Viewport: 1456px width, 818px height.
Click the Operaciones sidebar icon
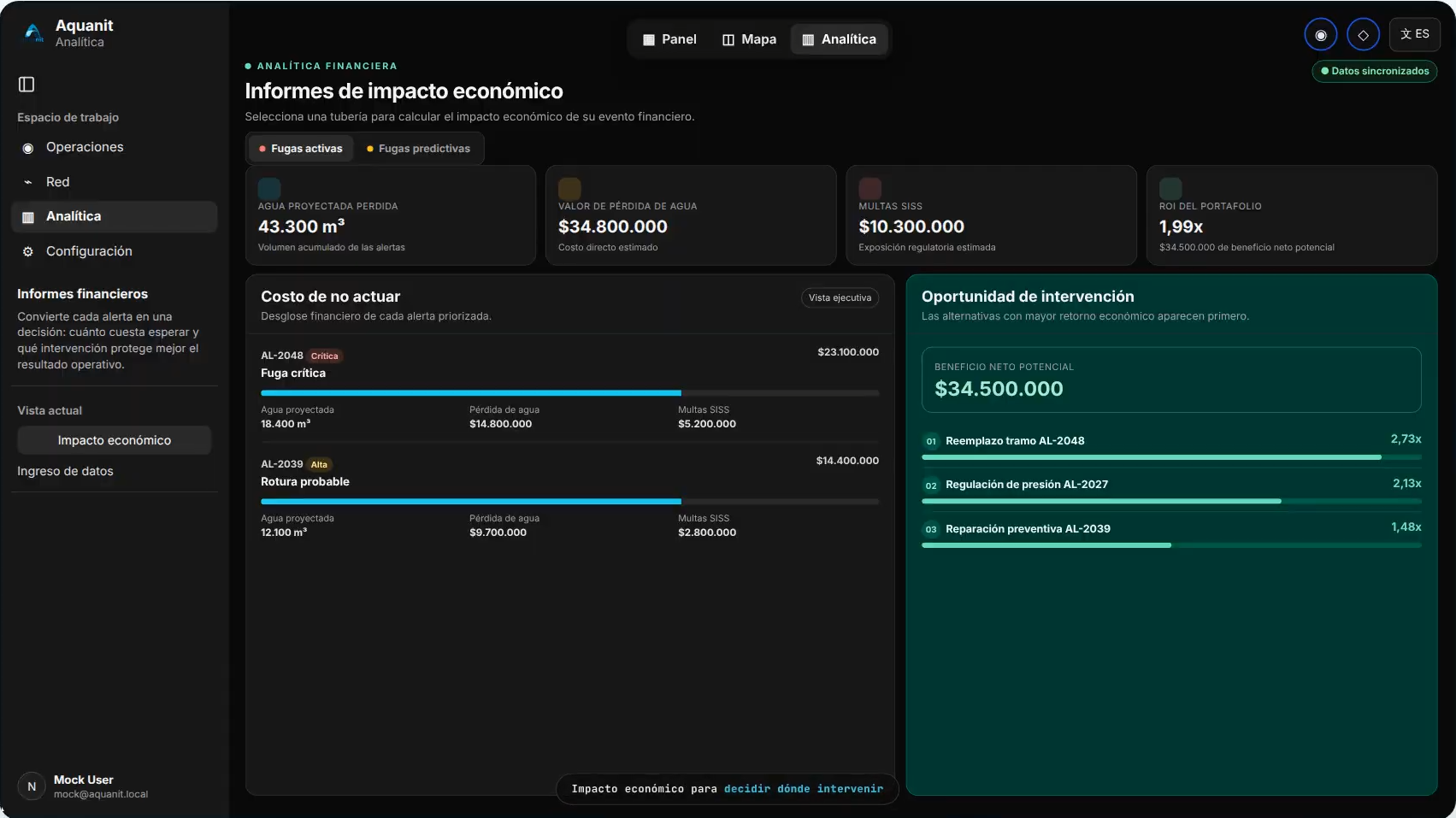pos(28,148)
